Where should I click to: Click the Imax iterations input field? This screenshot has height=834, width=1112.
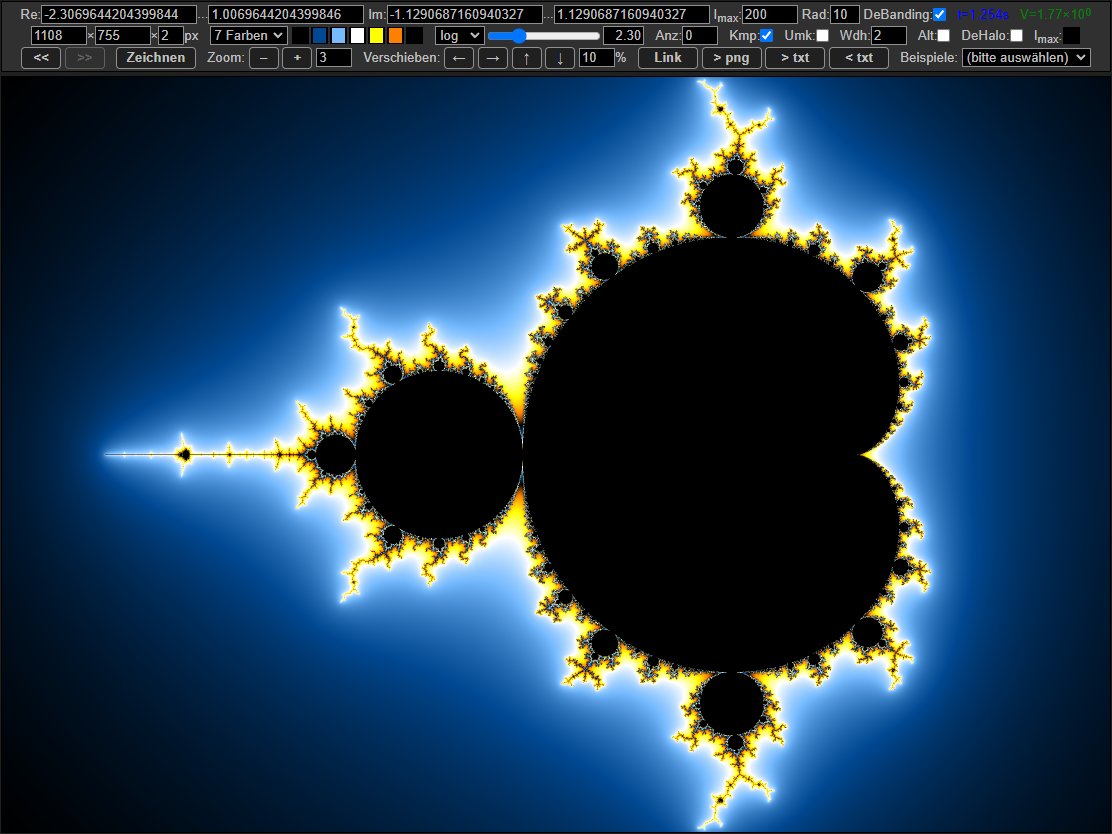click(x=769, y=15)
